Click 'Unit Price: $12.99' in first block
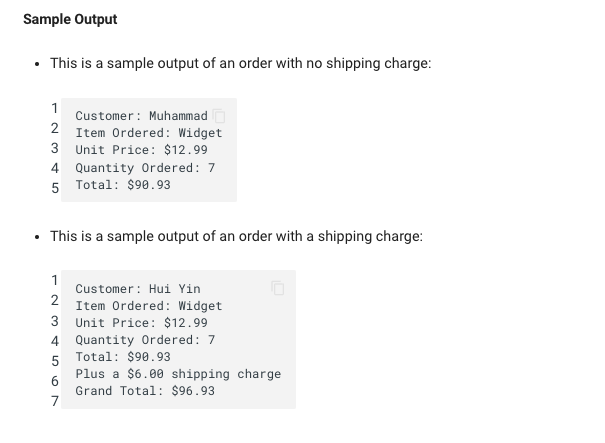Image resolution: width=605 pixels, height=443 pixels. tap(141, 150)
